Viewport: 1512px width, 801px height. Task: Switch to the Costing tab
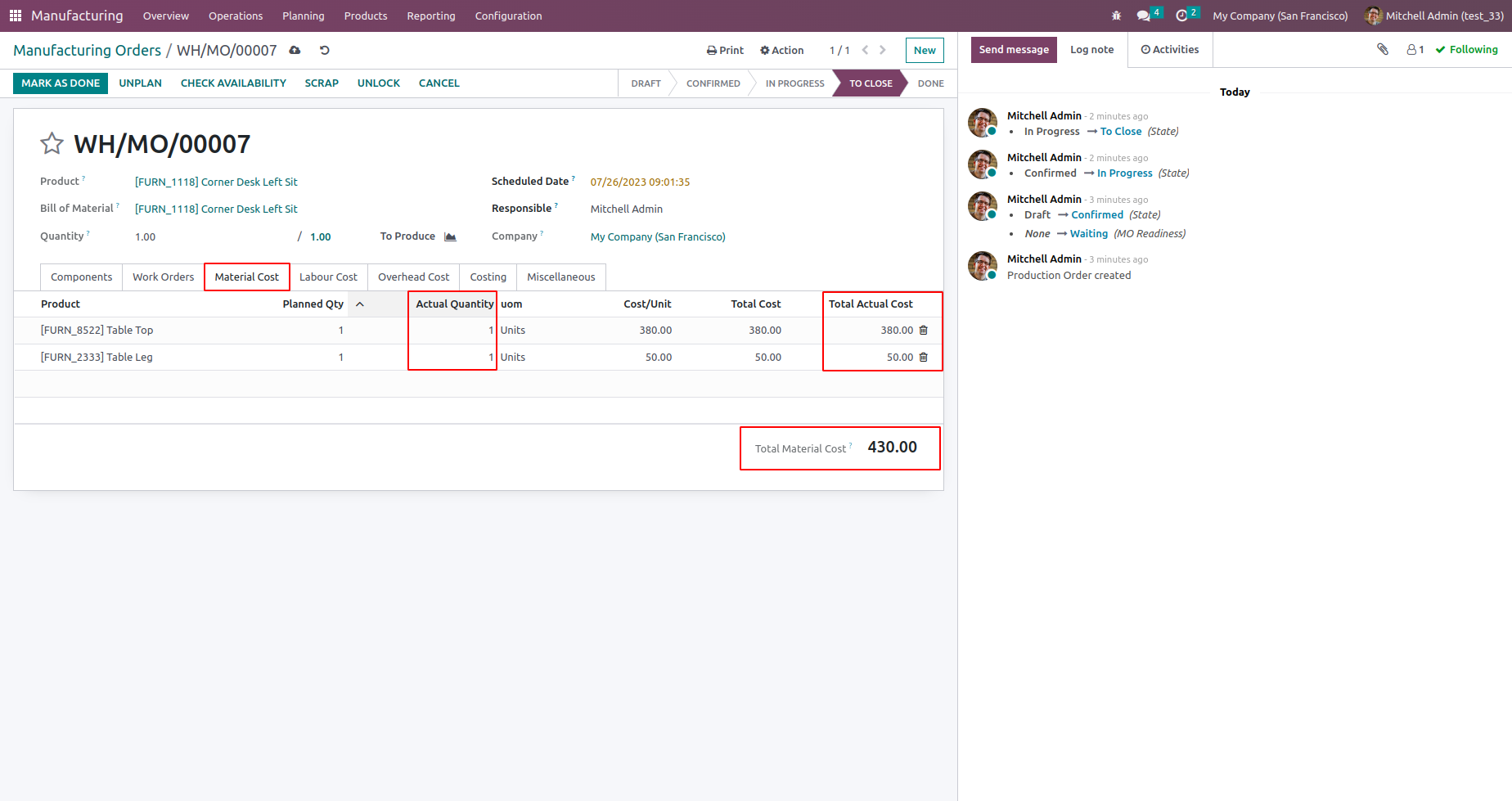click(488, 277)
